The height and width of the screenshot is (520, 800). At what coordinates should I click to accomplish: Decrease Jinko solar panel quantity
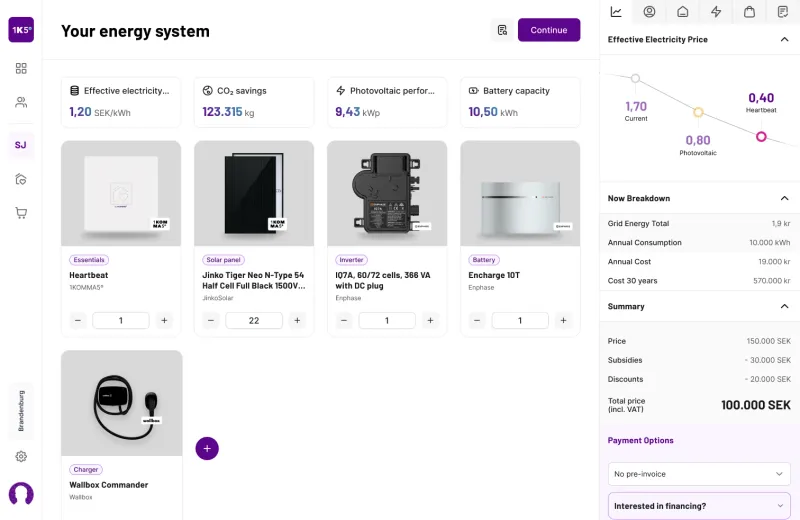[x=211, y=320]
